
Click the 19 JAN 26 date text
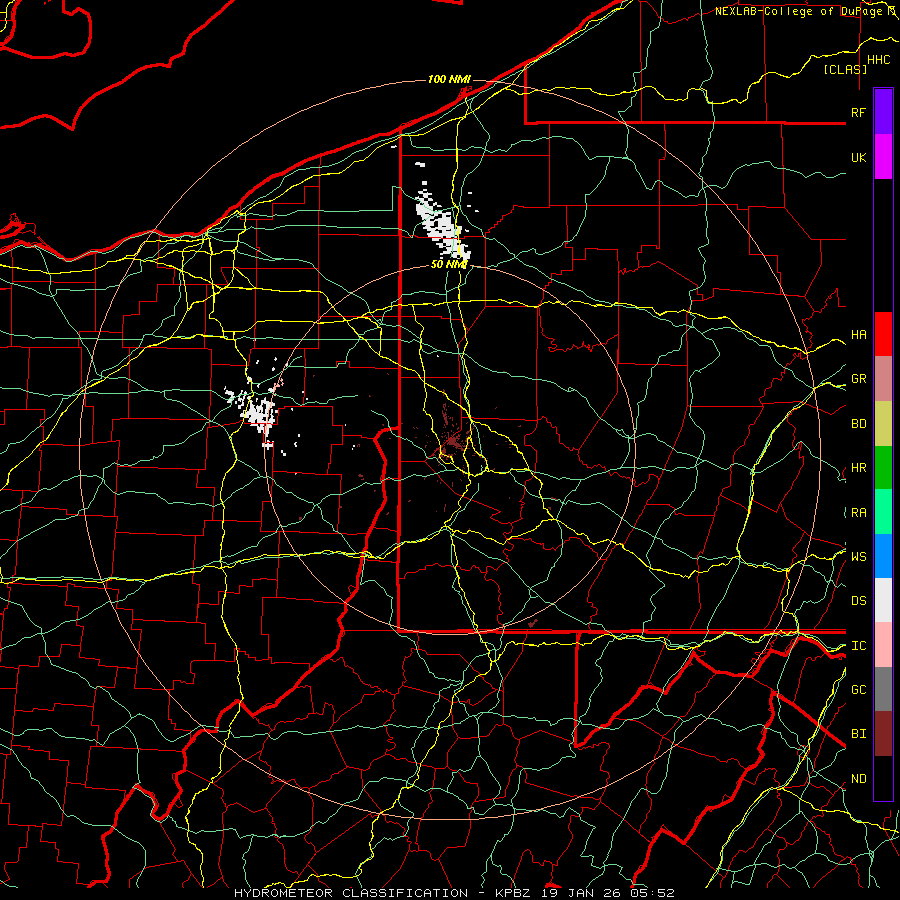[x=583, y=893]
